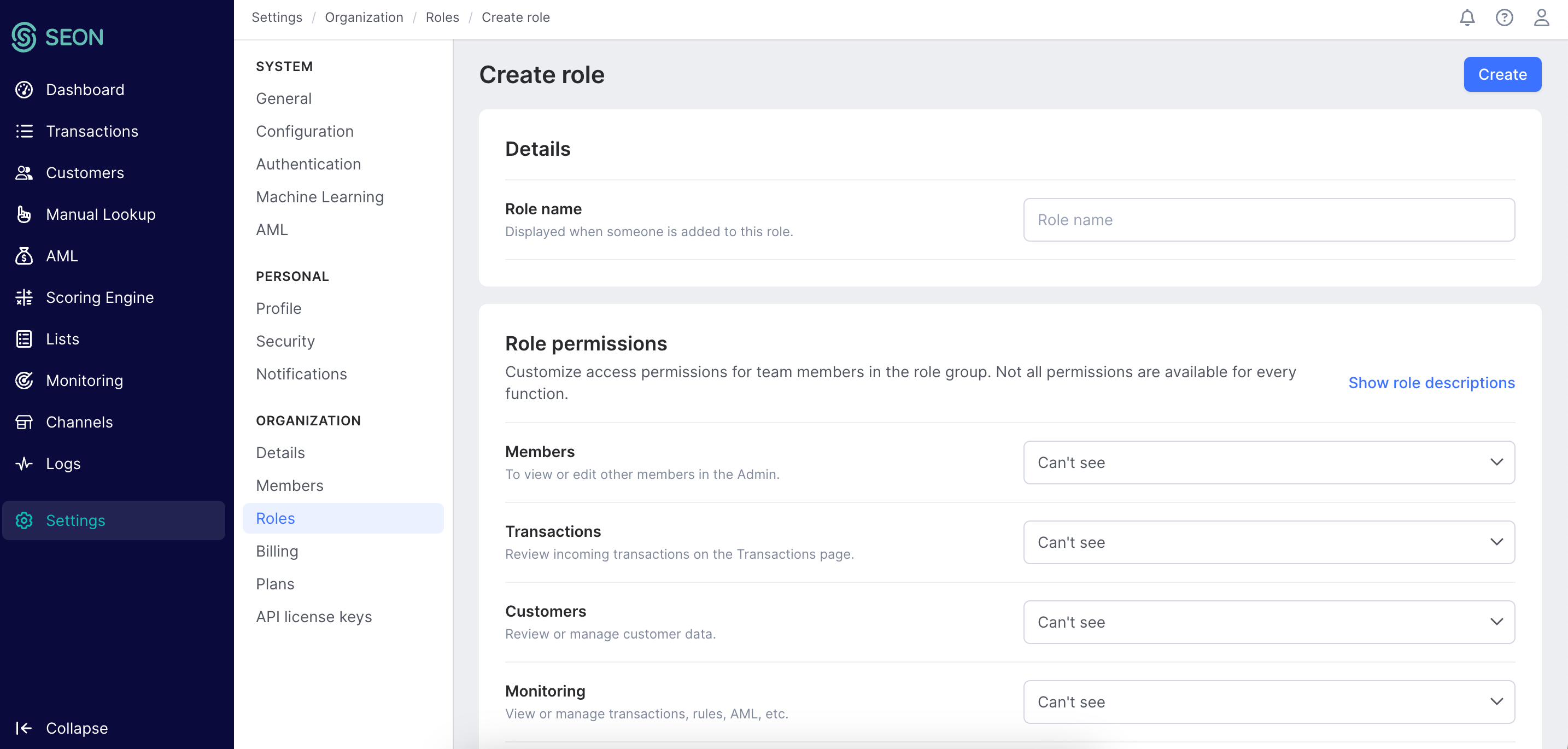The height and width of the screenshot is (749, 1568).
Task: Open the Customers permission dropdown
Action: point(1268,622)
